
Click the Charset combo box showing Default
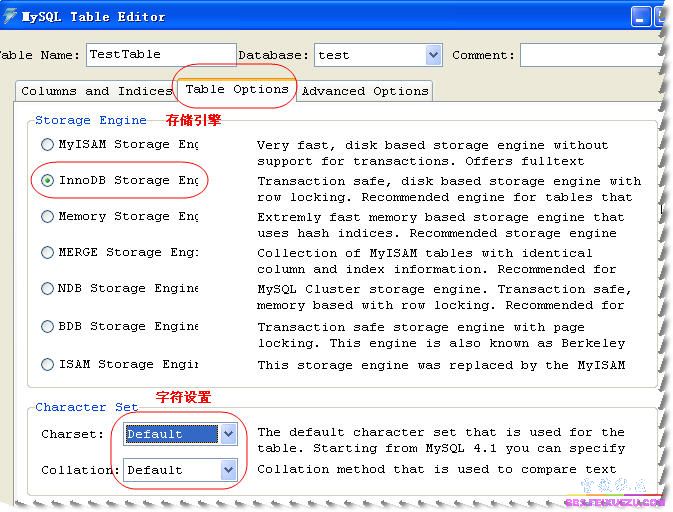tap(180, 434)
